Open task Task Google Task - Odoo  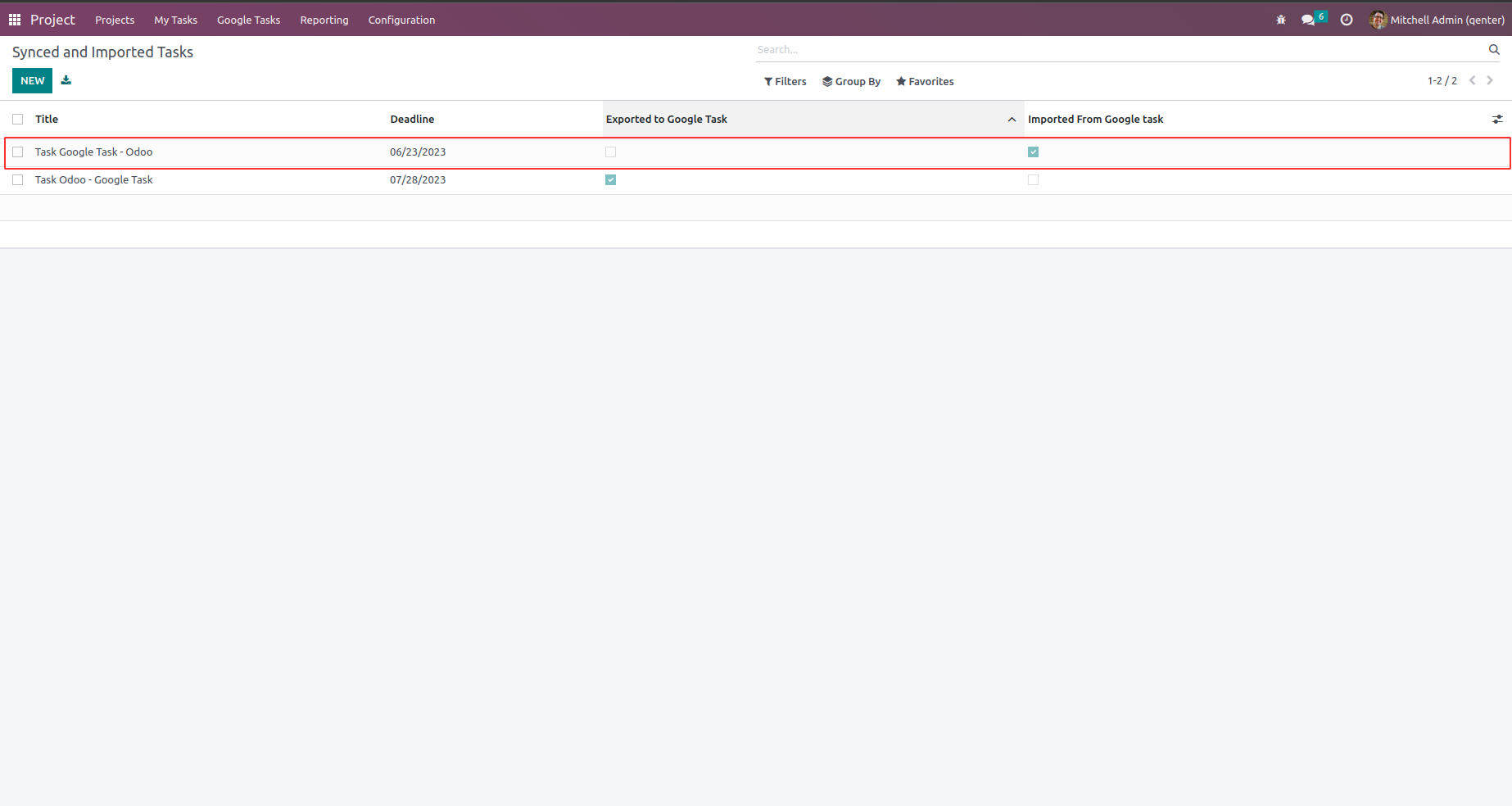93,152
